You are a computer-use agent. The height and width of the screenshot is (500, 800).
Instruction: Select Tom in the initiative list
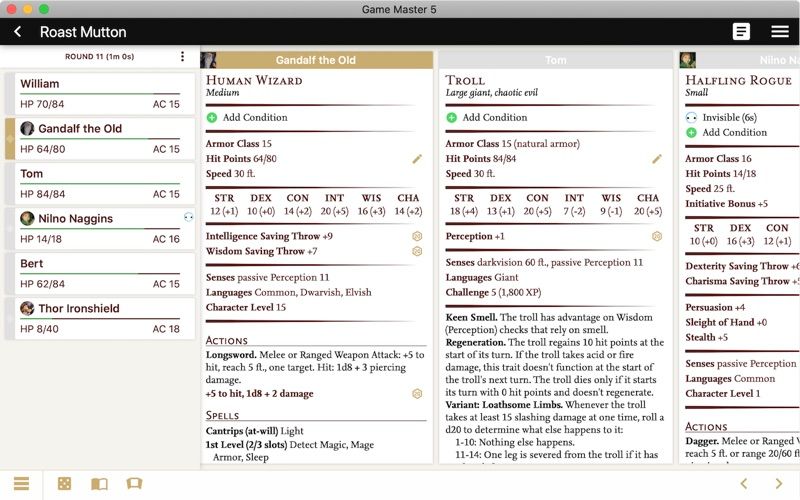click(100, 183)
